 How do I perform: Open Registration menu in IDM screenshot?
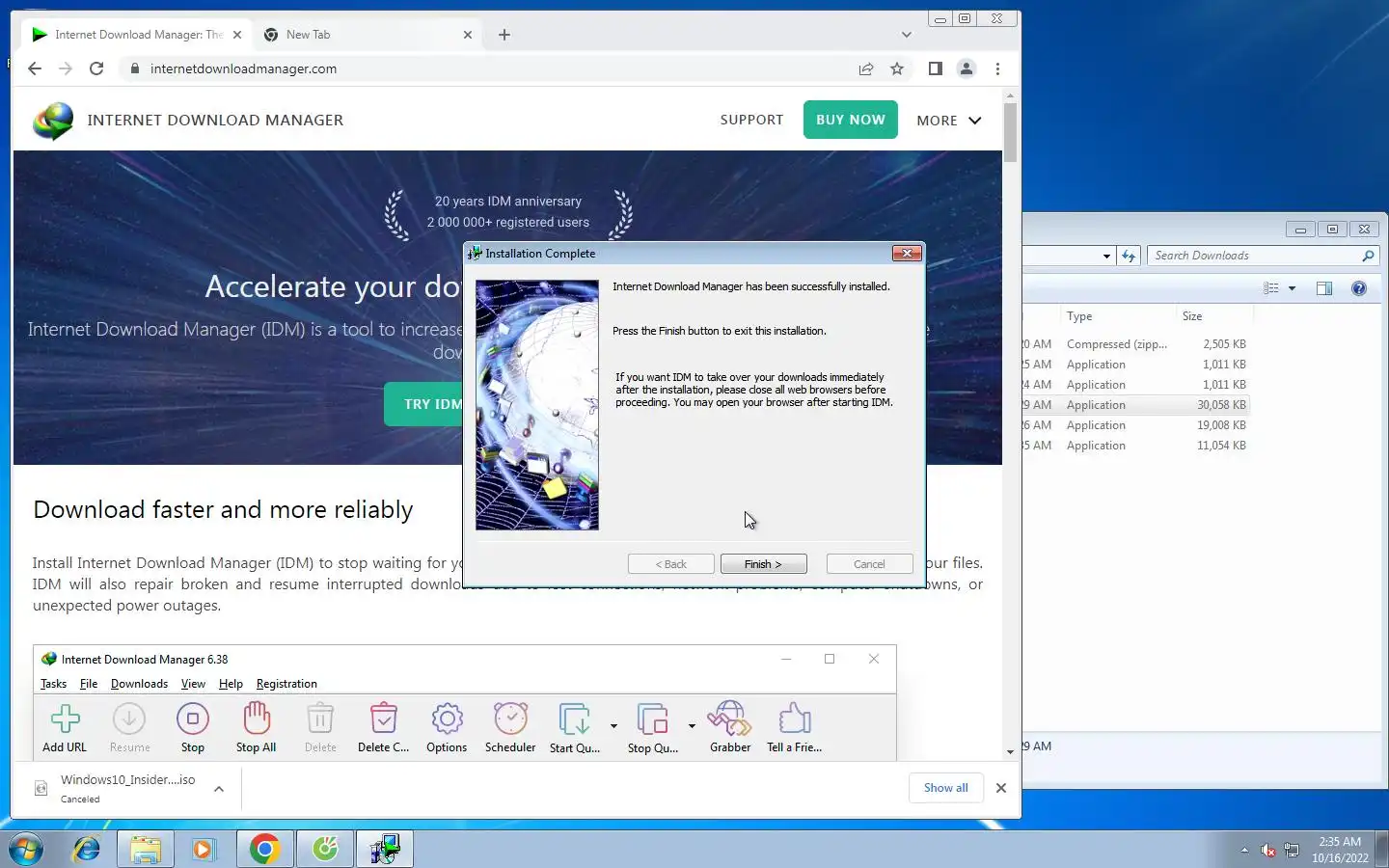[x=286, y=684]
